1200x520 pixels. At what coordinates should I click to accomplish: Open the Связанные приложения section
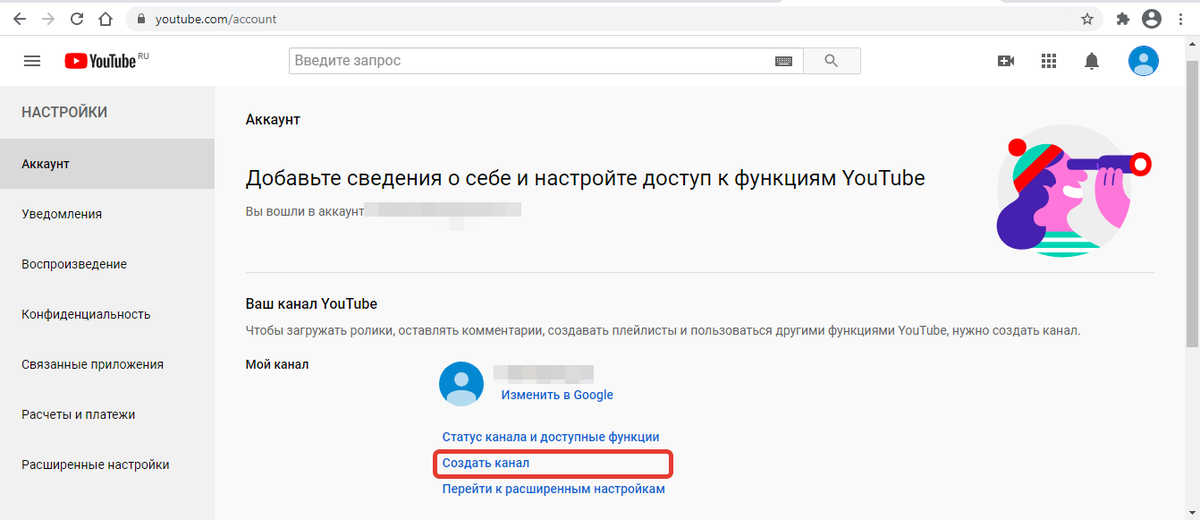[107, 364]
